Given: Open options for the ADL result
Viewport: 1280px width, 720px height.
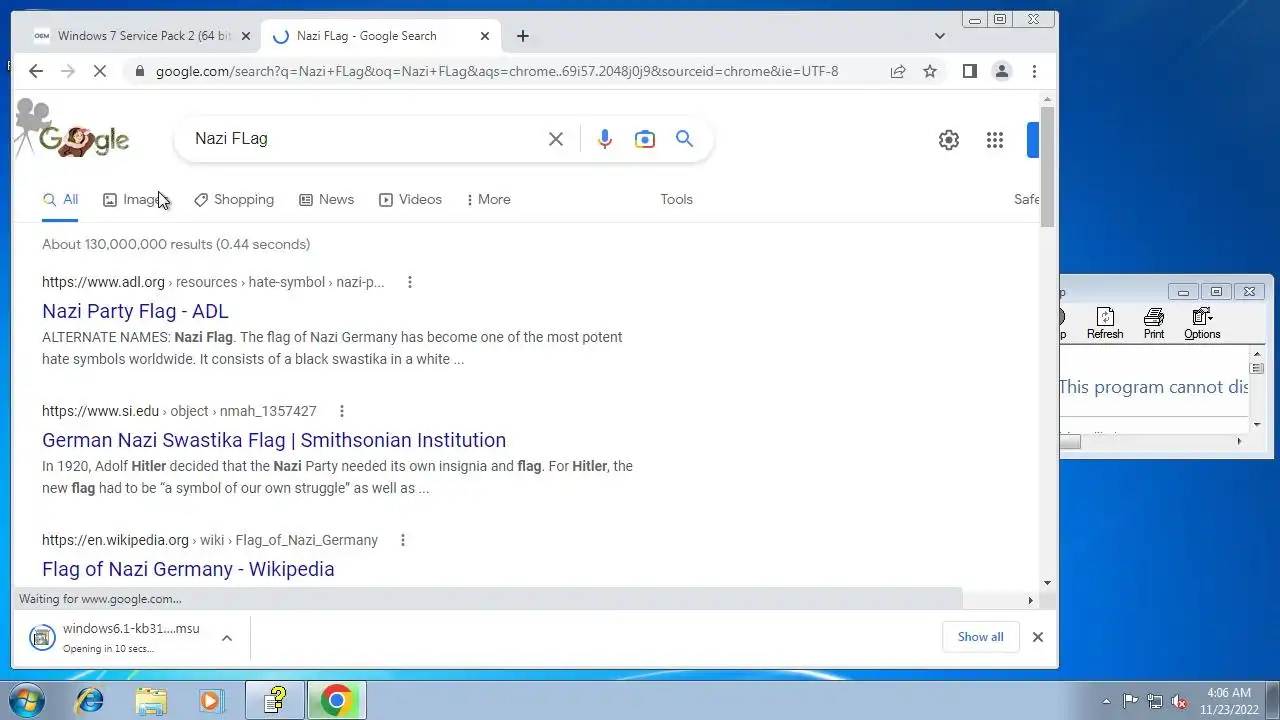Looking at the screenshot, I should 410,282.
